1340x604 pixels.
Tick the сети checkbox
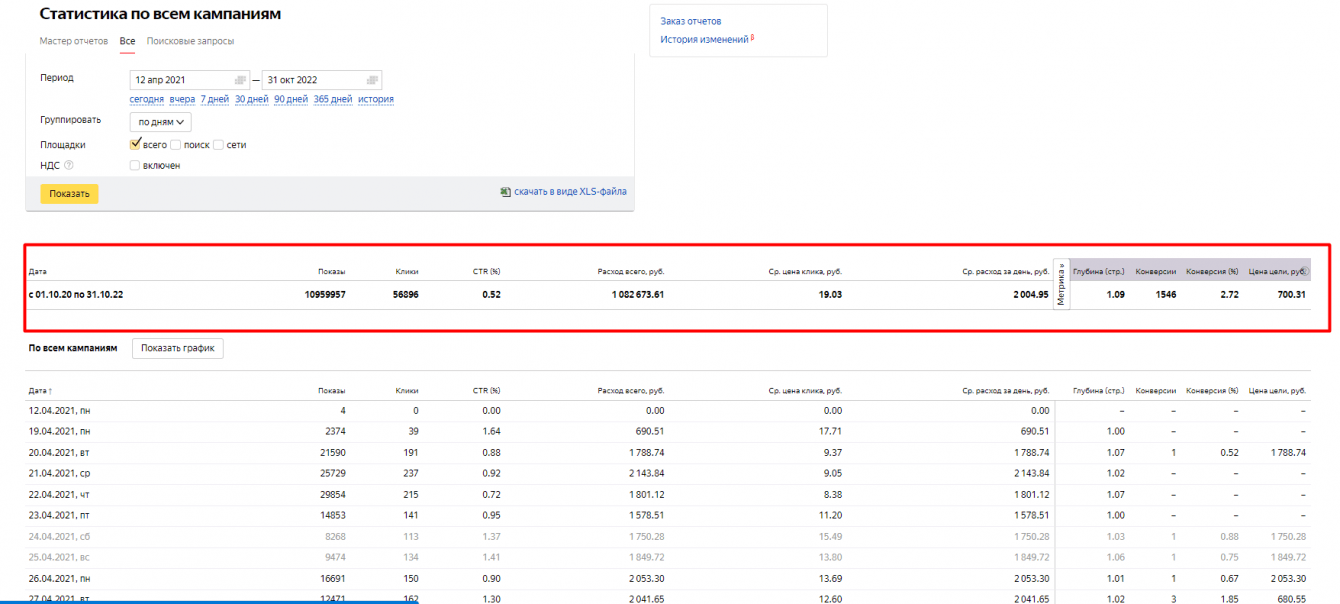pos(218,145)
